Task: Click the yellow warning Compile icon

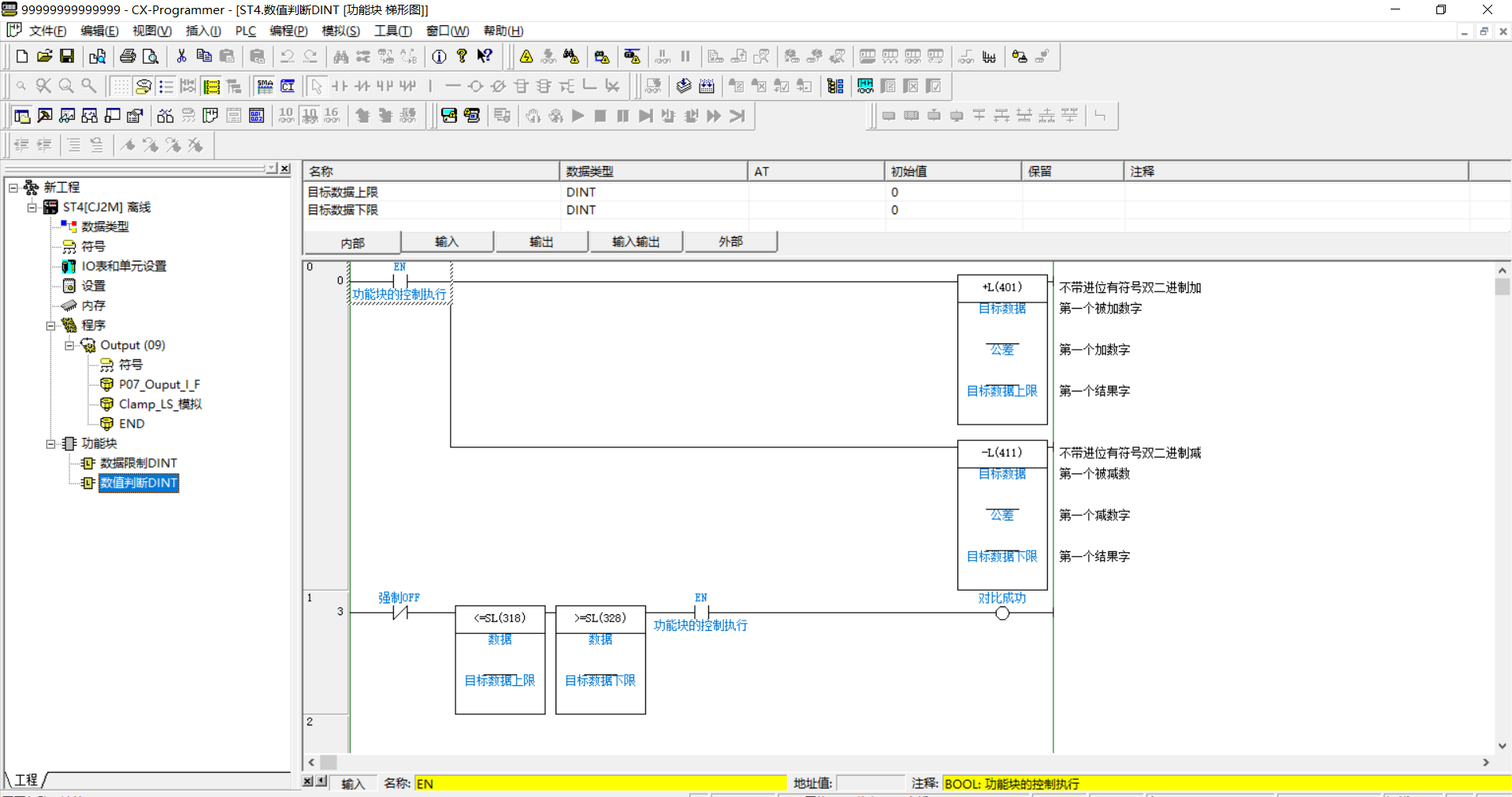Action: pyautogui.click(x=526, y=56)
